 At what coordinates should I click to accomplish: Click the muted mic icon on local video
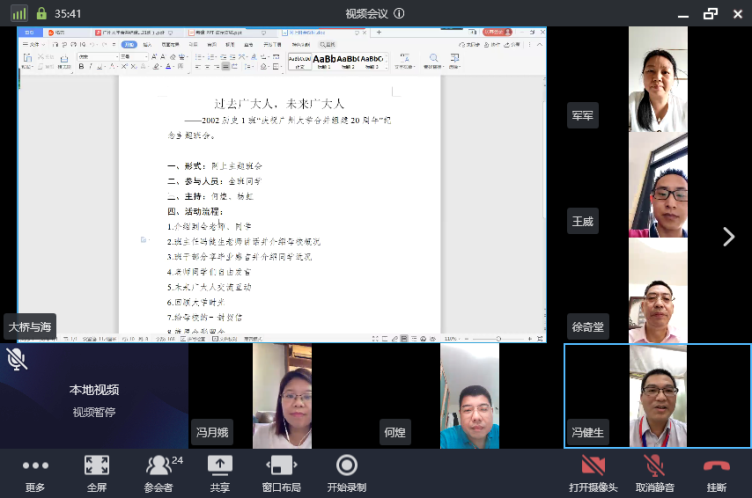(x=16, y=359)
